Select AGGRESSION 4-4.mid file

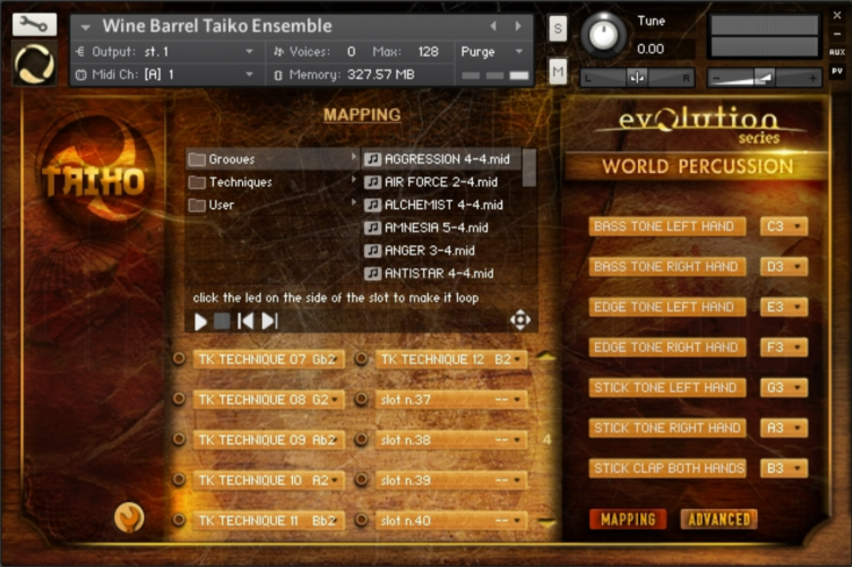pyautogui.click(x=442, y=159)
